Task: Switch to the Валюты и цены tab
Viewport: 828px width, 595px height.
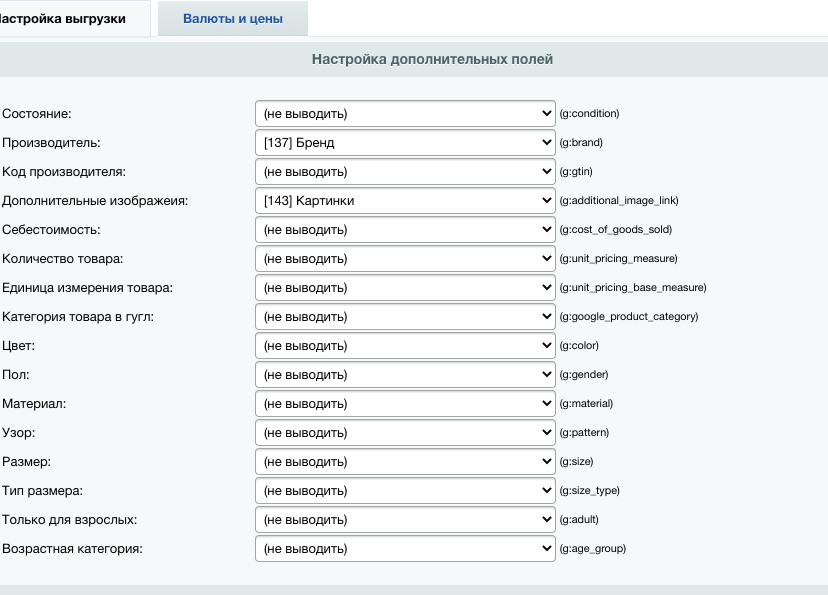Action: click(x=232, y=19)
